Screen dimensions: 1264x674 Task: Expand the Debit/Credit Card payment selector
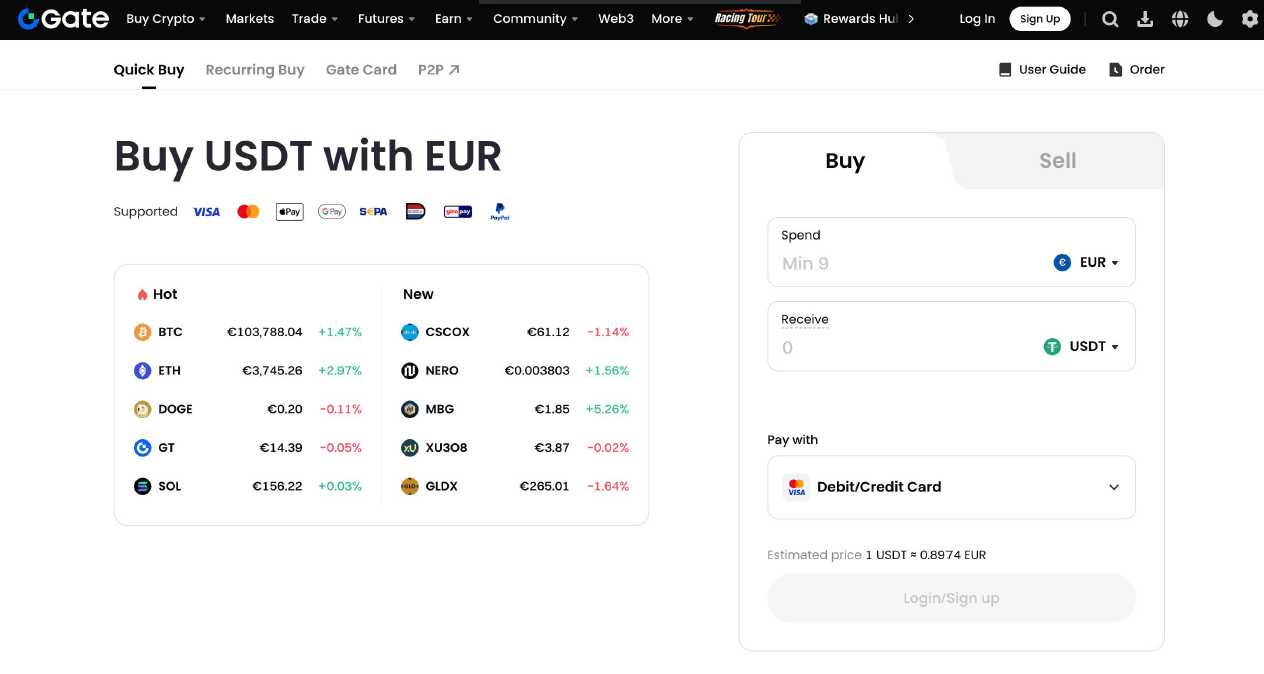pos(950,487)
